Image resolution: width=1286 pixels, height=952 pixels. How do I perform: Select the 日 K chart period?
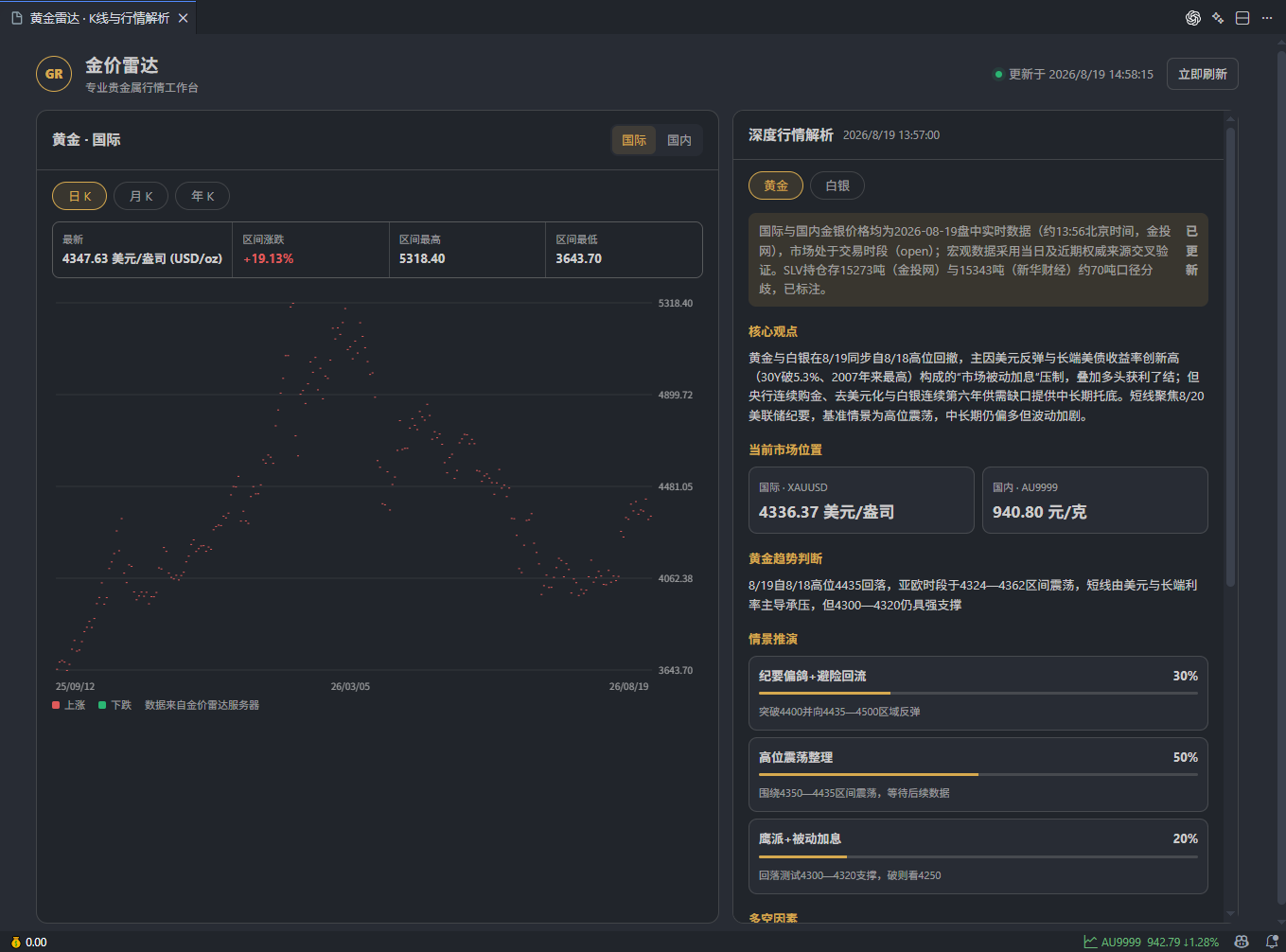pyautogui.click(x=79, y=196)
